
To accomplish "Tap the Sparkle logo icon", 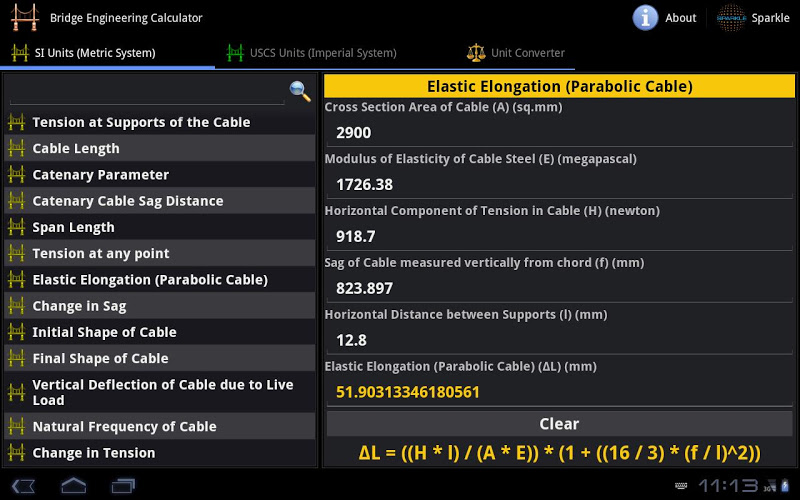I will pos(731,18).
